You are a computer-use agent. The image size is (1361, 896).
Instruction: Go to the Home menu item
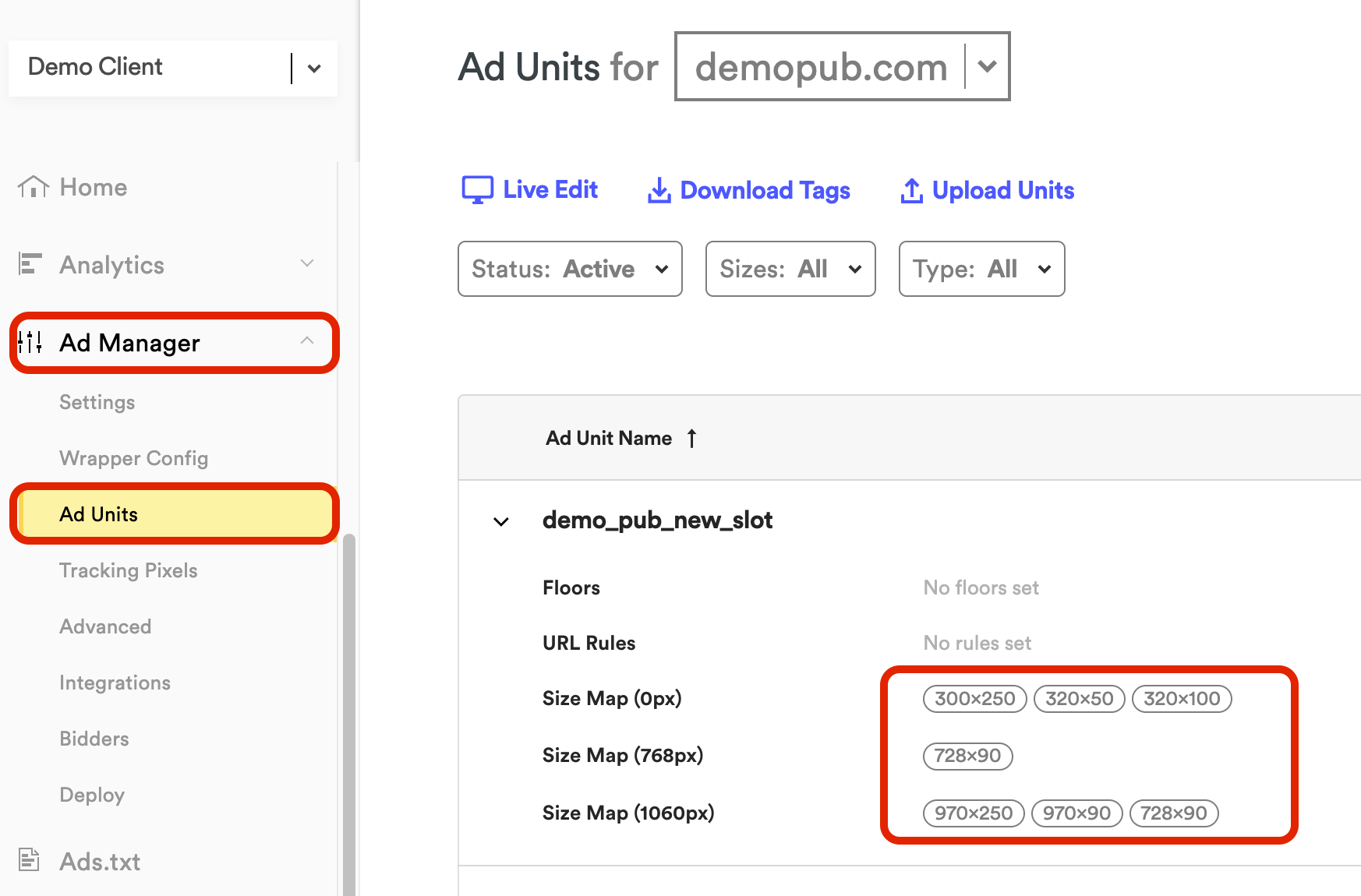94,187
